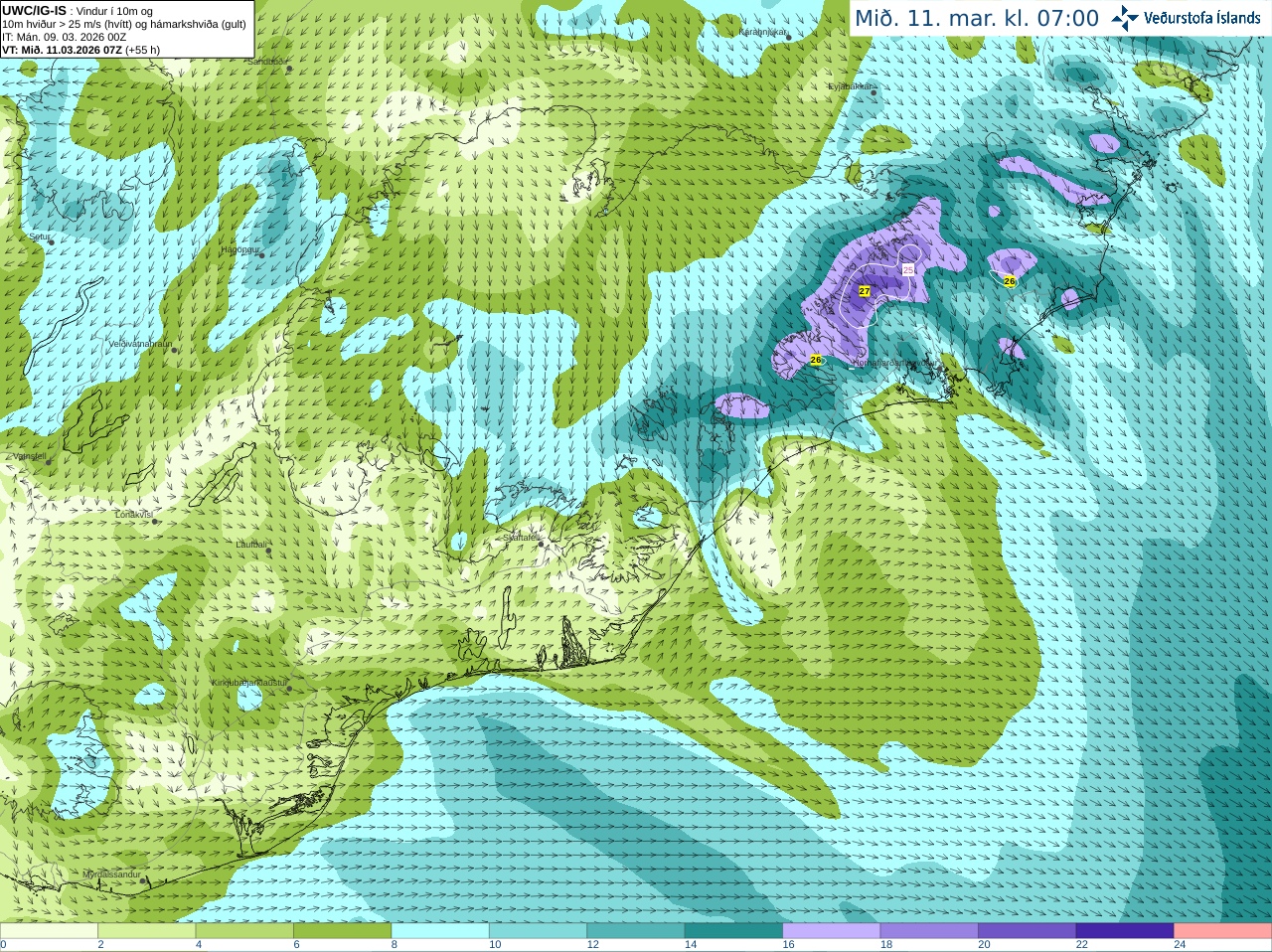Click the Kirkjubæjarklaustur station label

249,684
